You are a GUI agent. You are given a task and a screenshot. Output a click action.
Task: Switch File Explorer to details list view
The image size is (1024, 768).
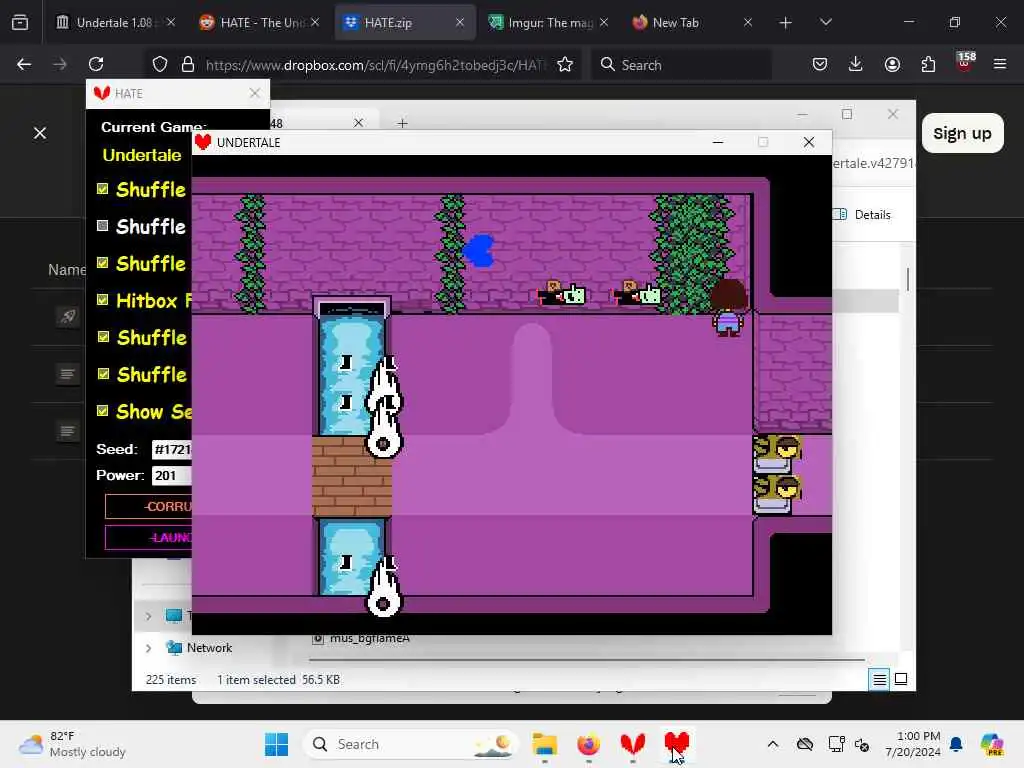coord(880,679)
